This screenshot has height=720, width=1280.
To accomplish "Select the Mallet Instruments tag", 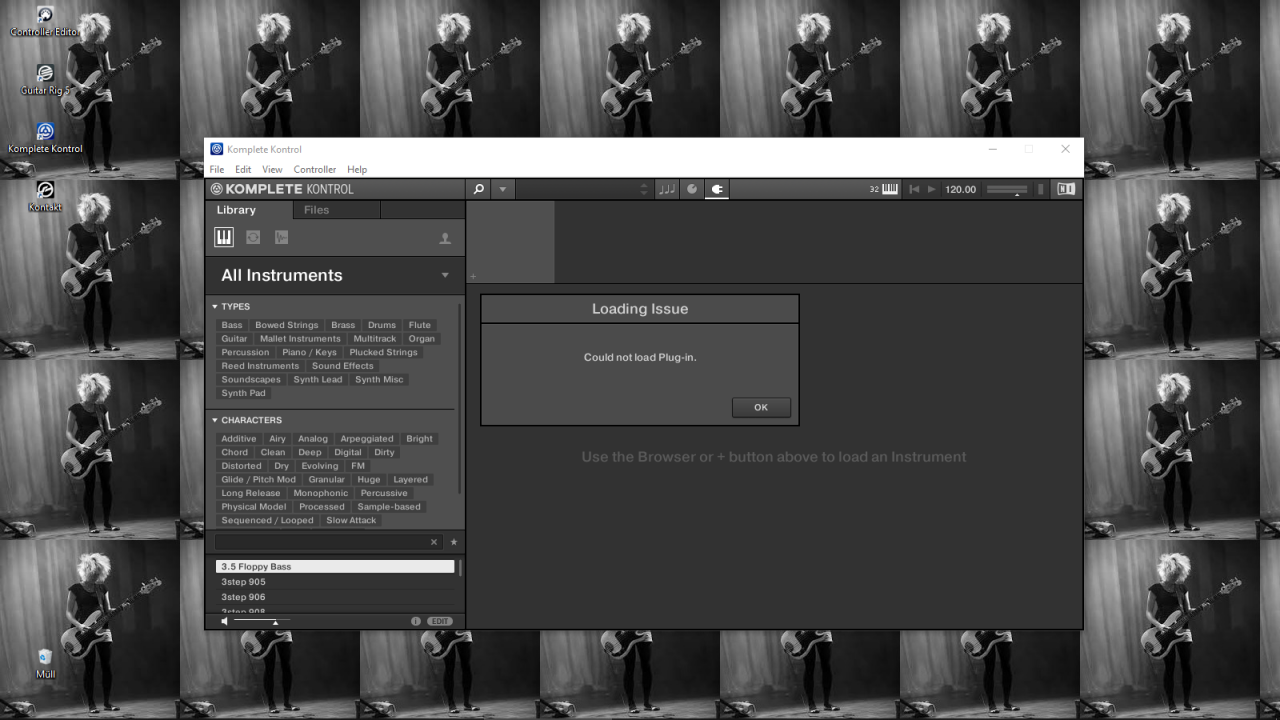I will click(300, 339).
